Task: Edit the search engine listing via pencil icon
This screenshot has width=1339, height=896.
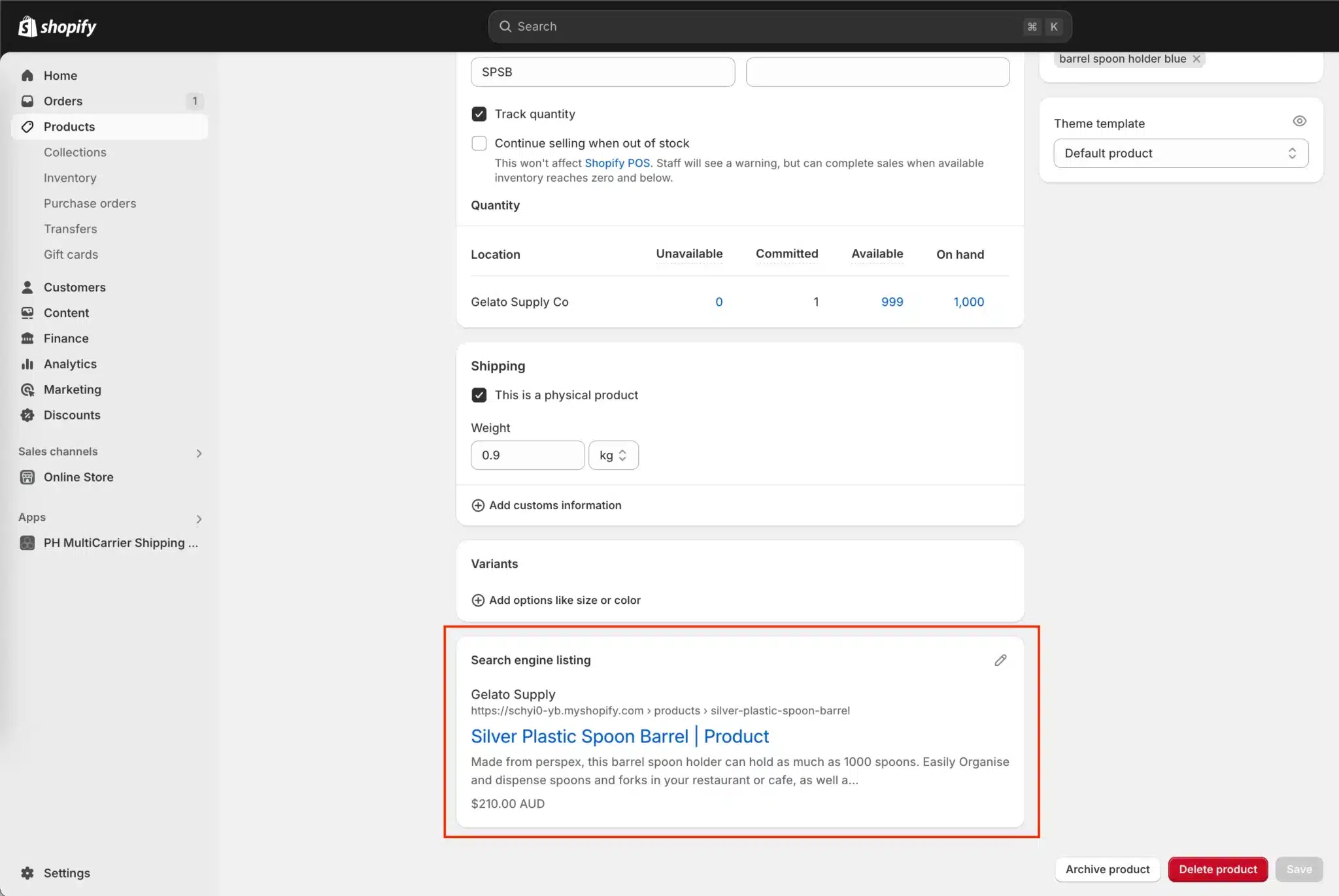Action: 1000,660
